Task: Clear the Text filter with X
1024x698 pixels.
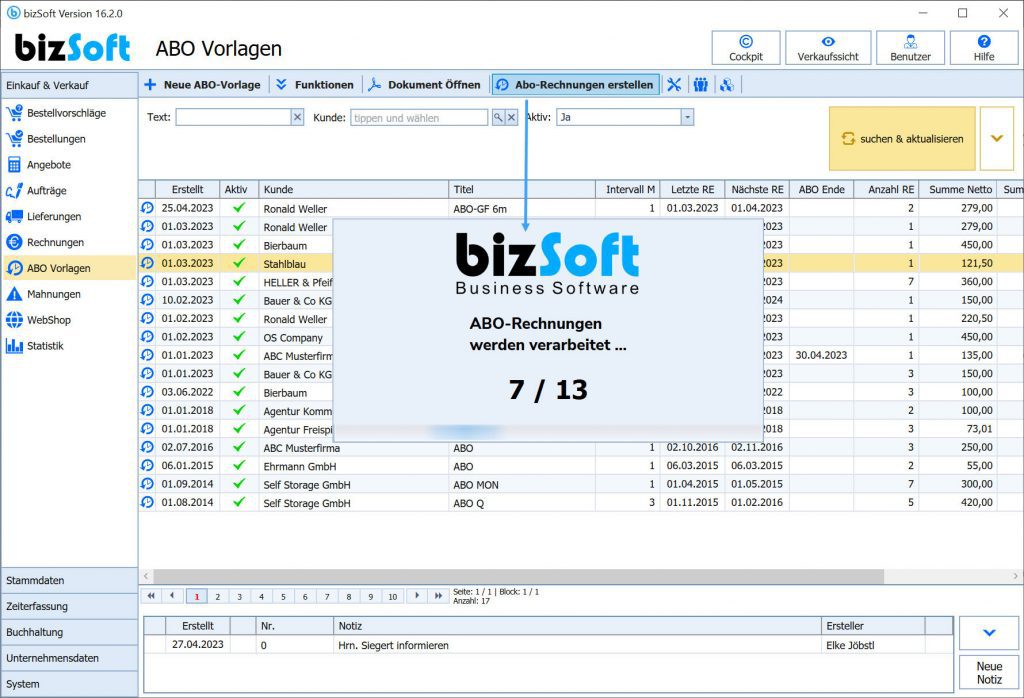Action: click(297, 117)
